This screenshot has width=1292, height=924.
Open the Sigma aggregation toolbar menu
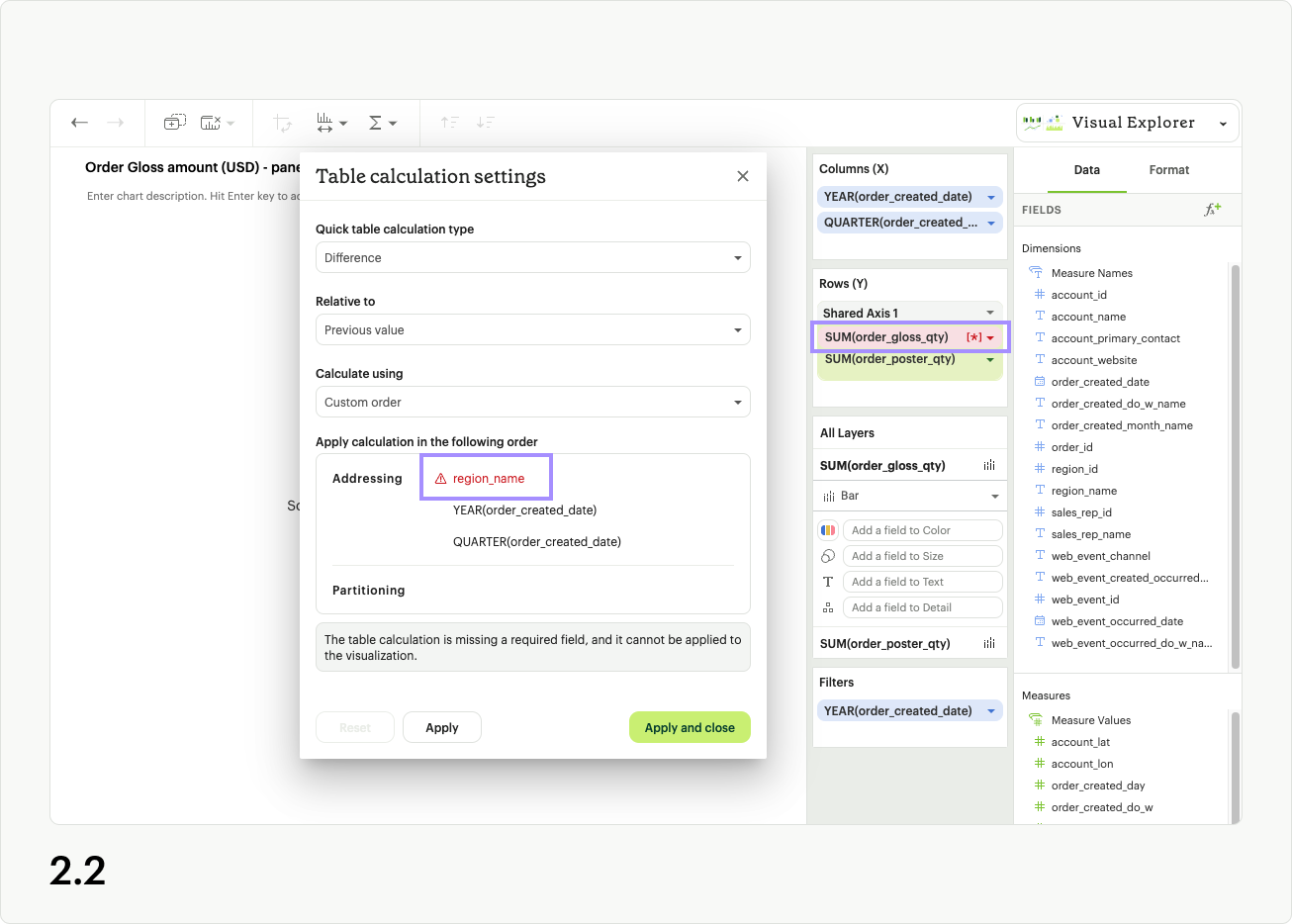382,123
